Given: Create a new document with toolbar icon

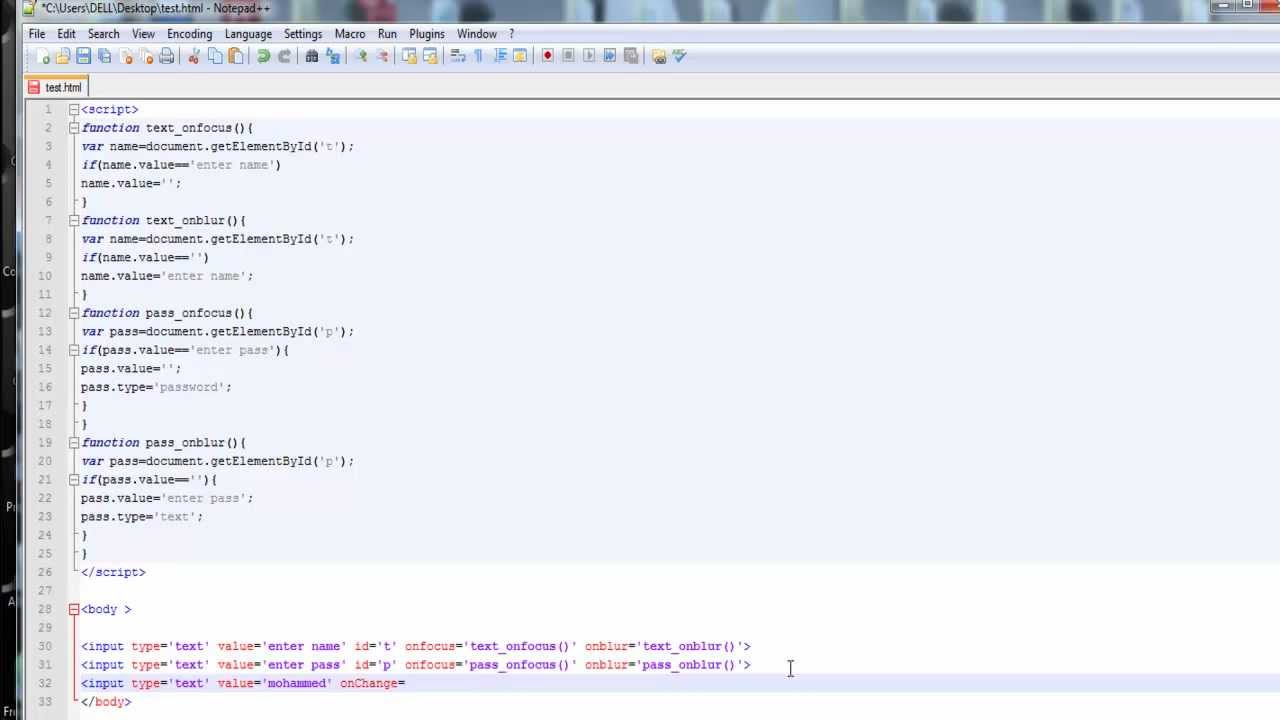Looking at the screenshot, I should coord(43,56).
